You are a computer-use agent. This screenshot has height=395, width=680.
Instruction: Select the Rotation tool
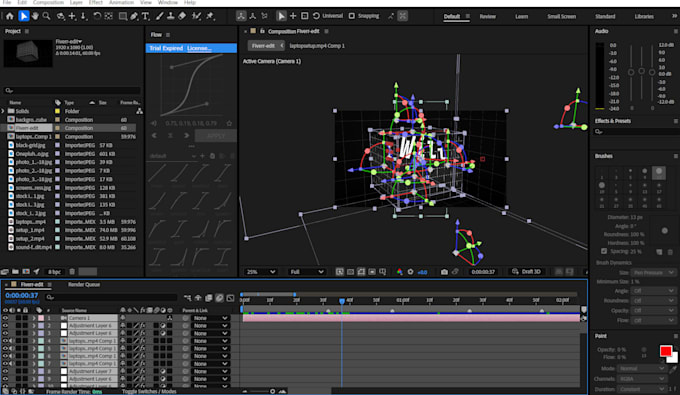(97, 16)
